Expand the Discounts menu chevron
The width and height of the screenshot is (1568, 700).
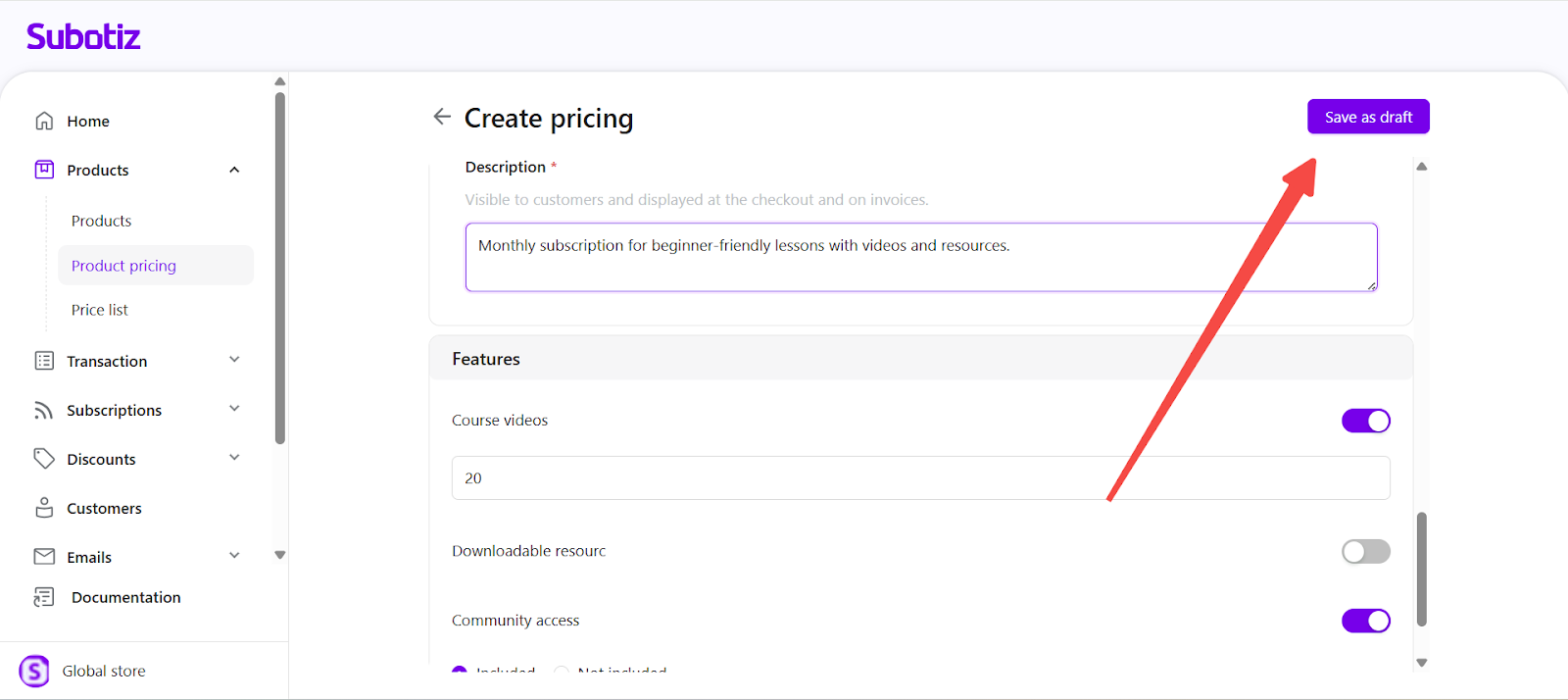coord(234,458)
